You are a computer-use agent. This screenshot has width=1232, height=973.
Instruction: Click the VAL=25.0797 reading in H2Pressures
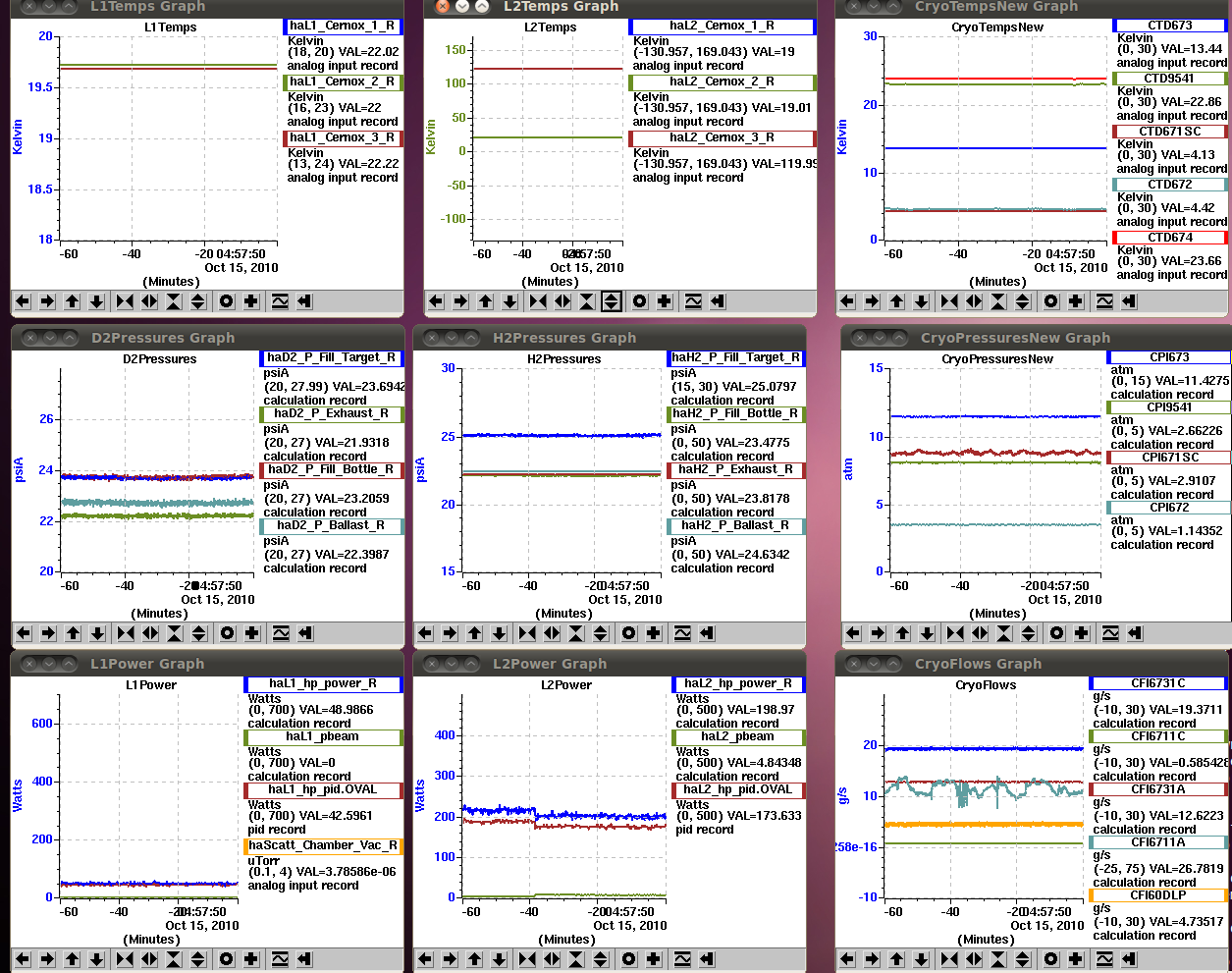click(x=756, y=387)
